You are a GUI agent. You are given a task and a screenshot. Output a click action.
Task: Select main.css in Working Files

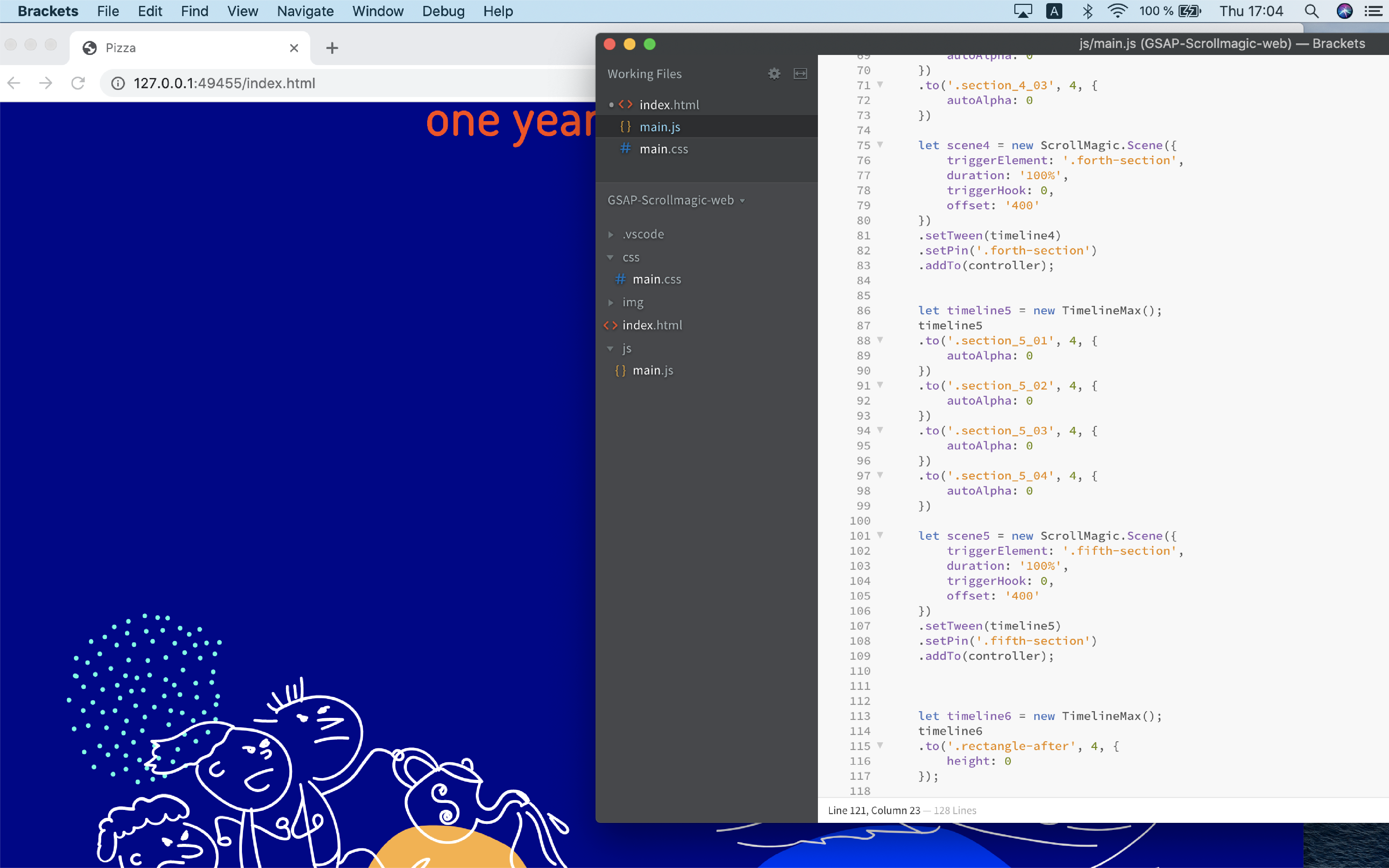coord(663,149)
